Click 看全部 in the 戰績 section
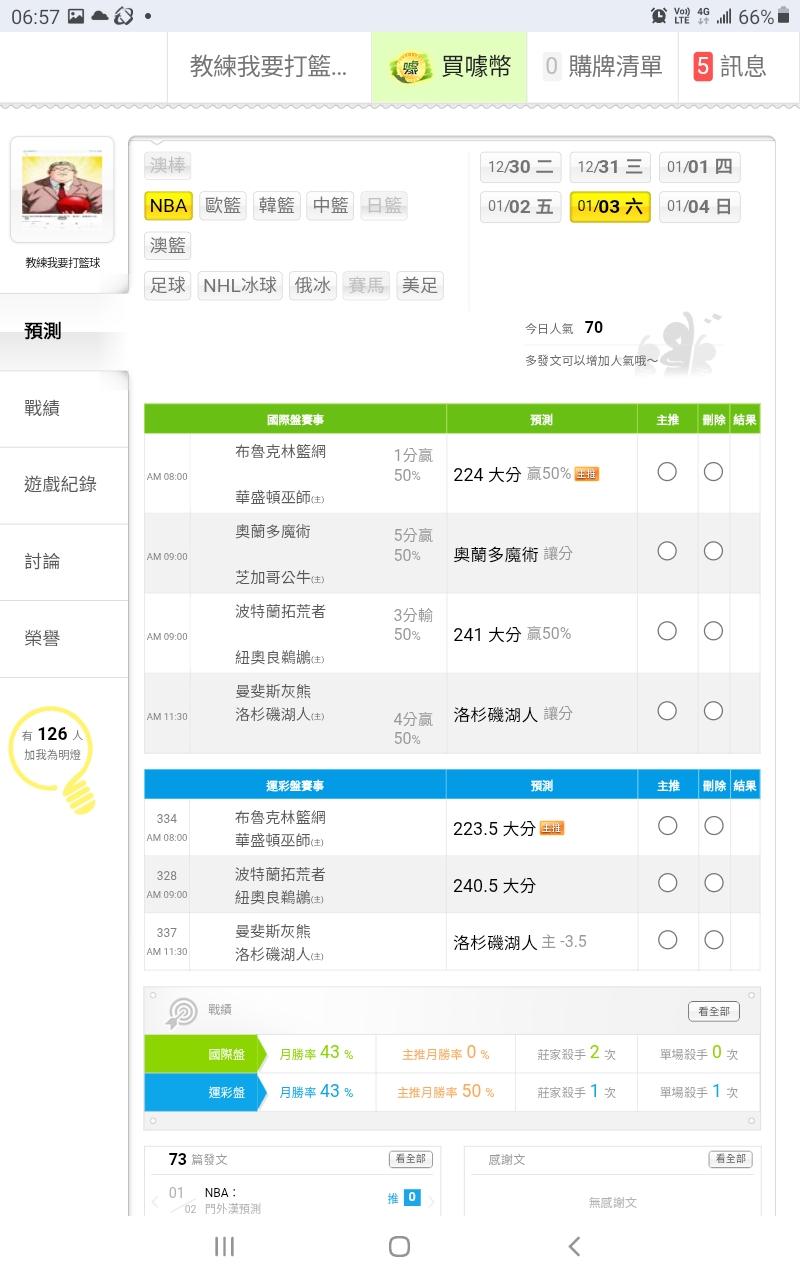 [x=714, y=1012]
